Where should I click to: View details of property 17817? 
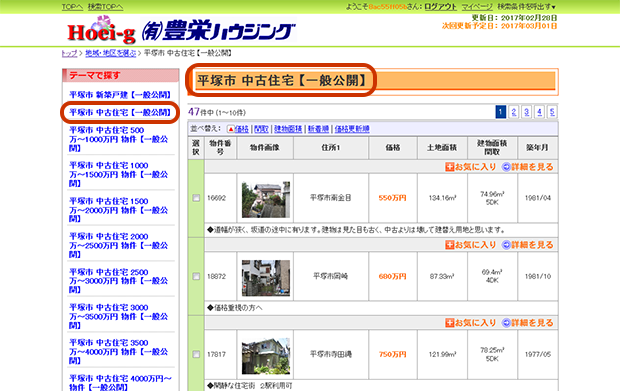[x=527, y=323]
